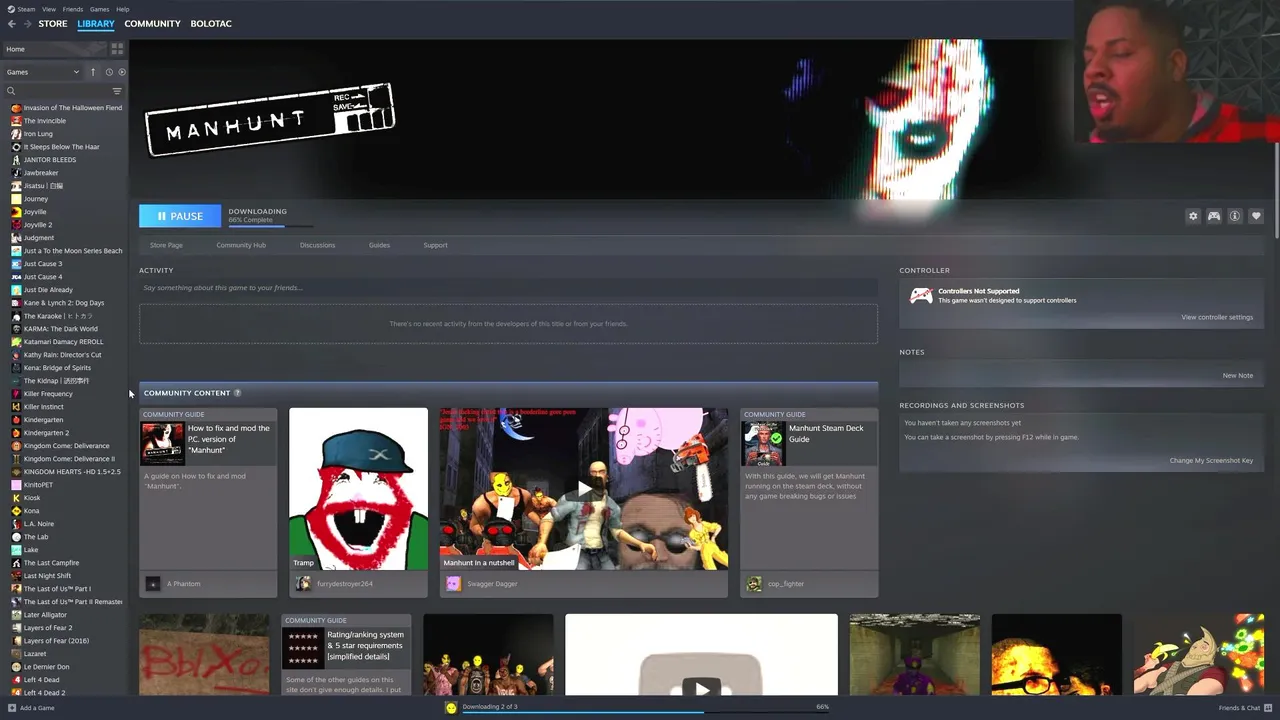Open the Home section in sidebar
Viewport: 1280px width, 720px height.
[54, 49]
